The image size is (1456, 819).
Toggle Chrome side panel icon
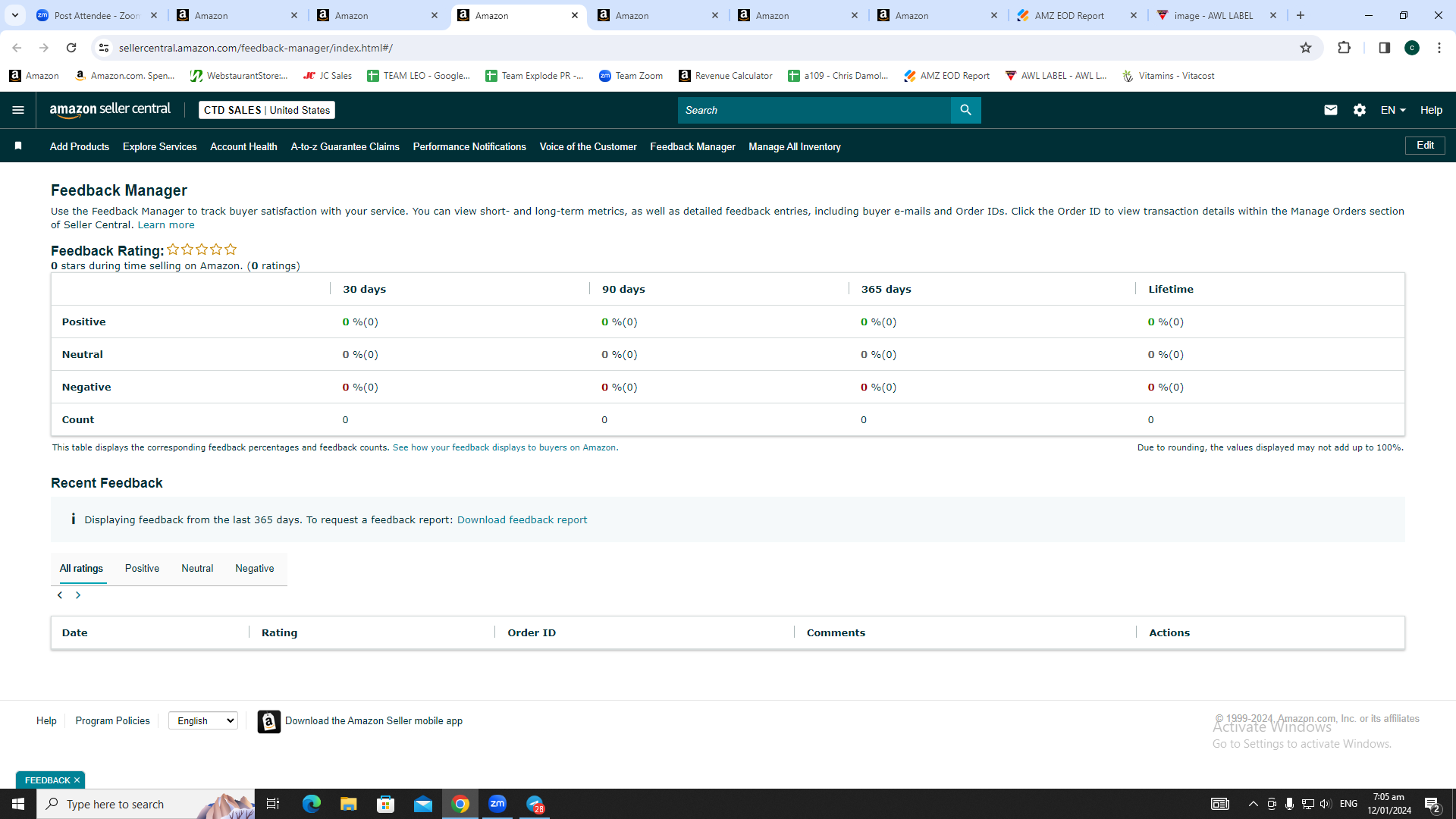pyautogui.click(x=1384, y=48)
